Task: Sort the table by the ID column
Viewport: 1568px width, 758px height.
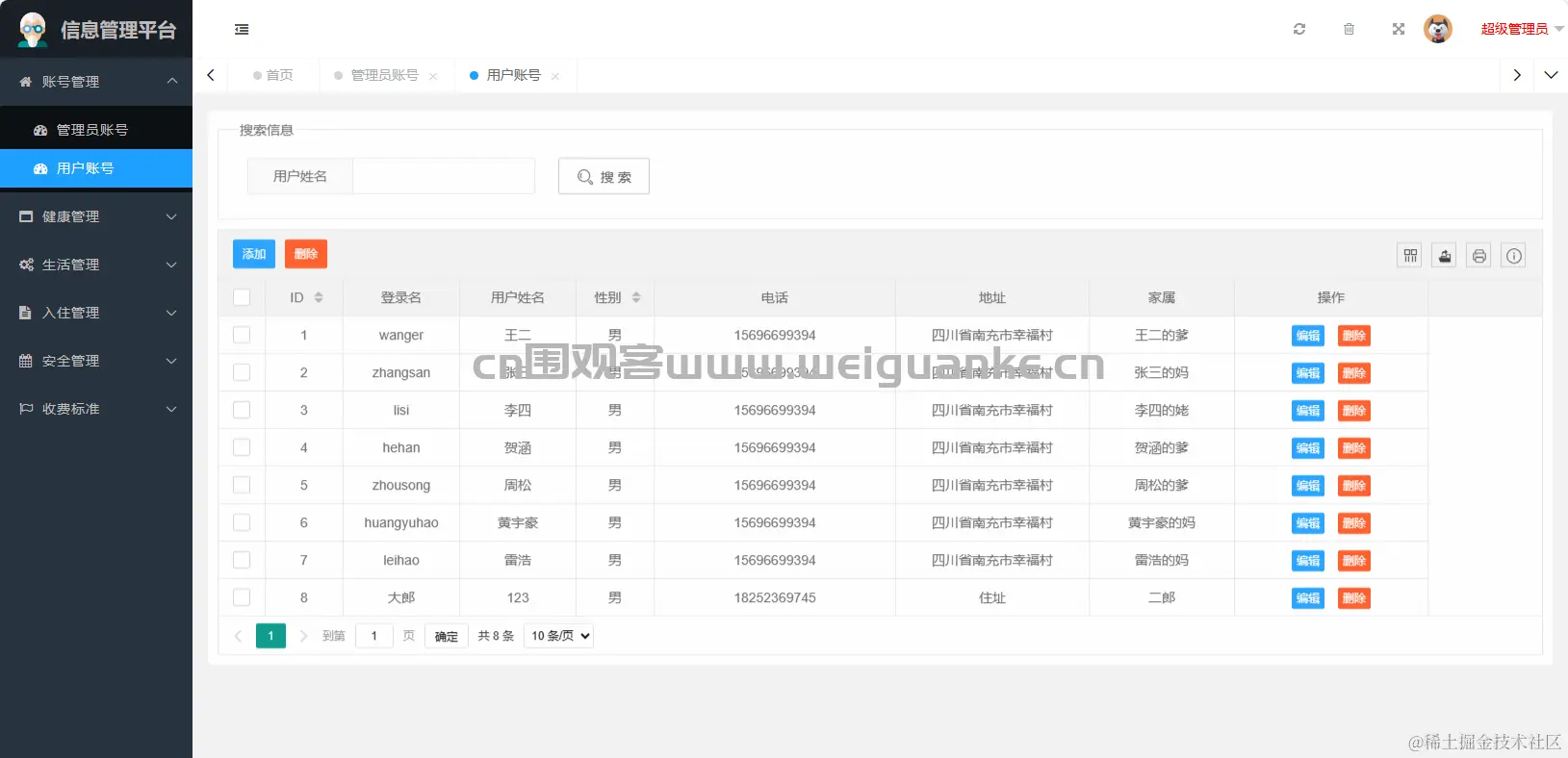Action: [x=319, y=297]
